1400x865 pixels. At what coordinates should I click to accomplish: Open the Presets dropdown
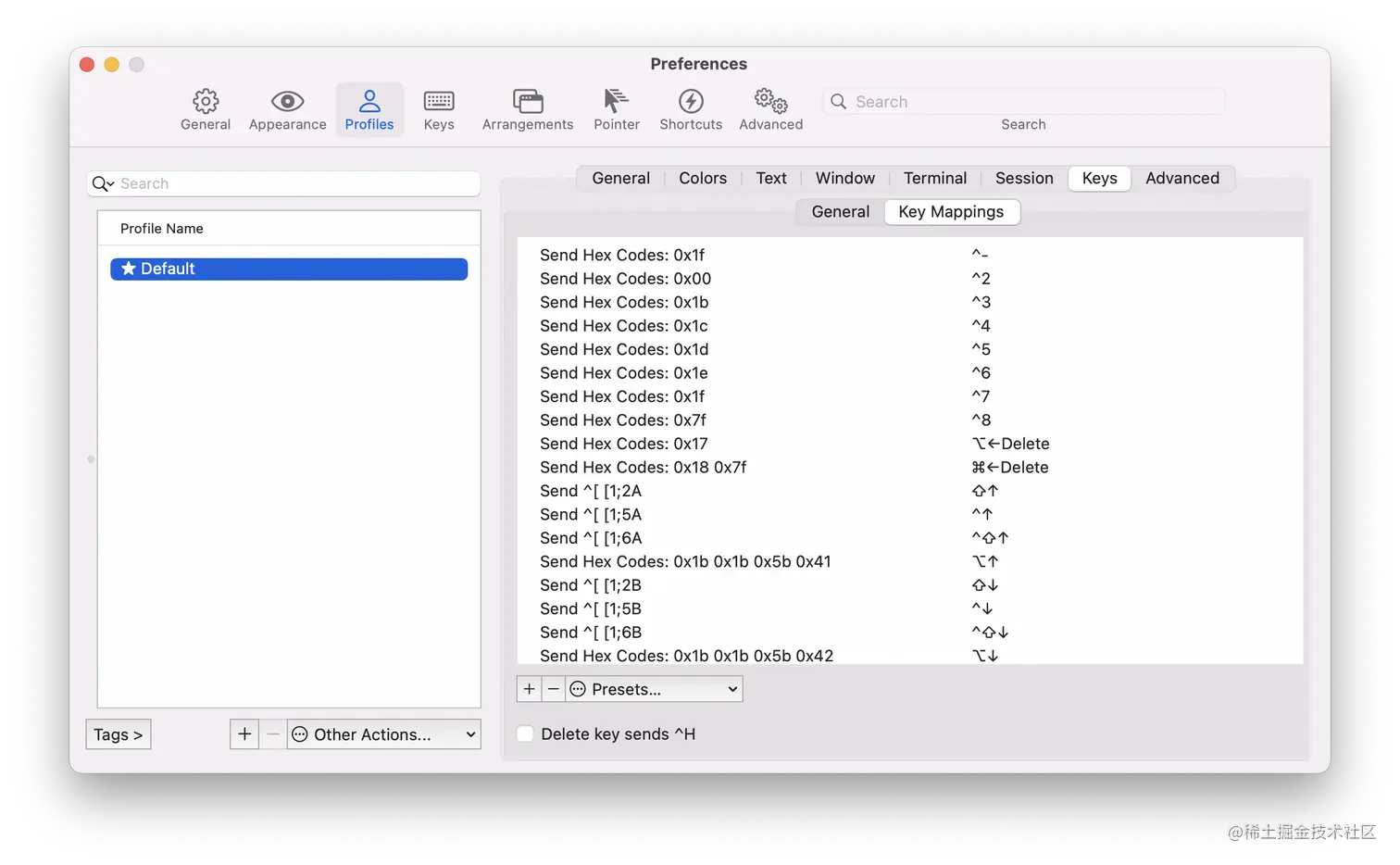[x=655, y=689]
